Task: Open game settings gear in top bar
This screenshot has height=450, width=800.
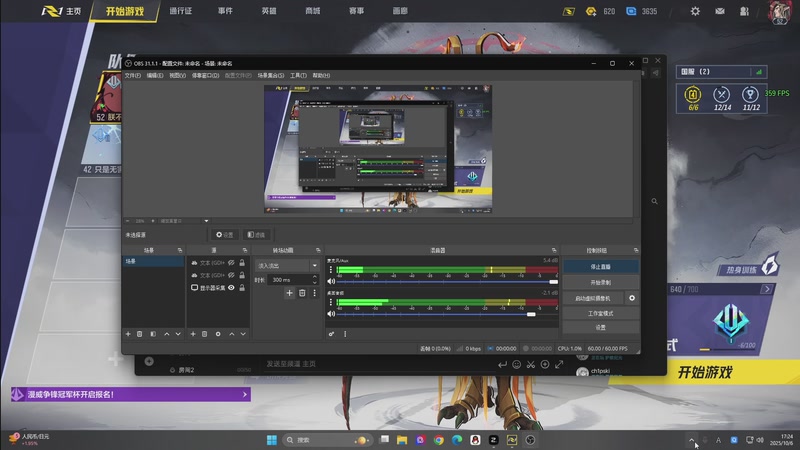Action: point(695,11)
